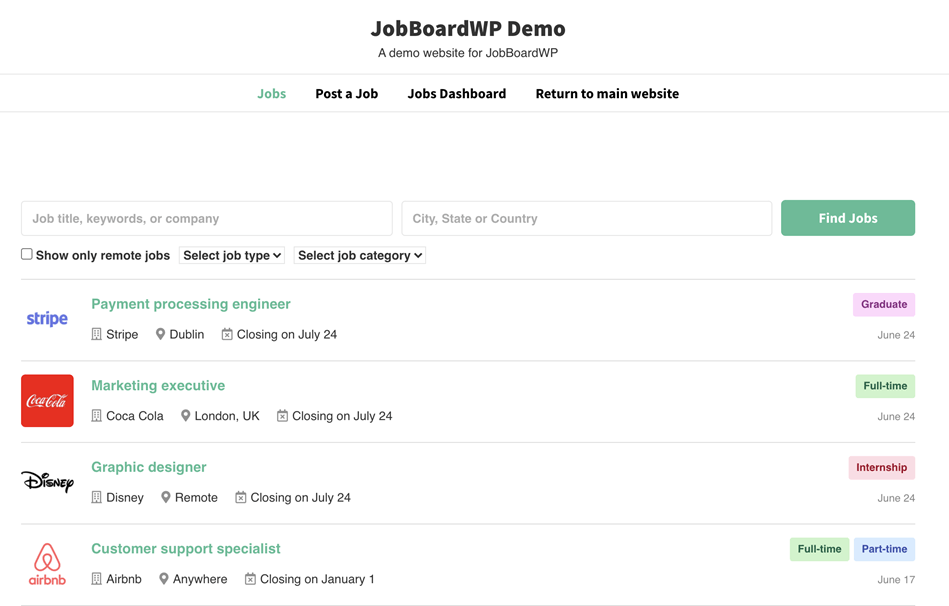Click the Coca Cola company name text
Viewport: 949px width, 606px height.
(x=135, y=416)
